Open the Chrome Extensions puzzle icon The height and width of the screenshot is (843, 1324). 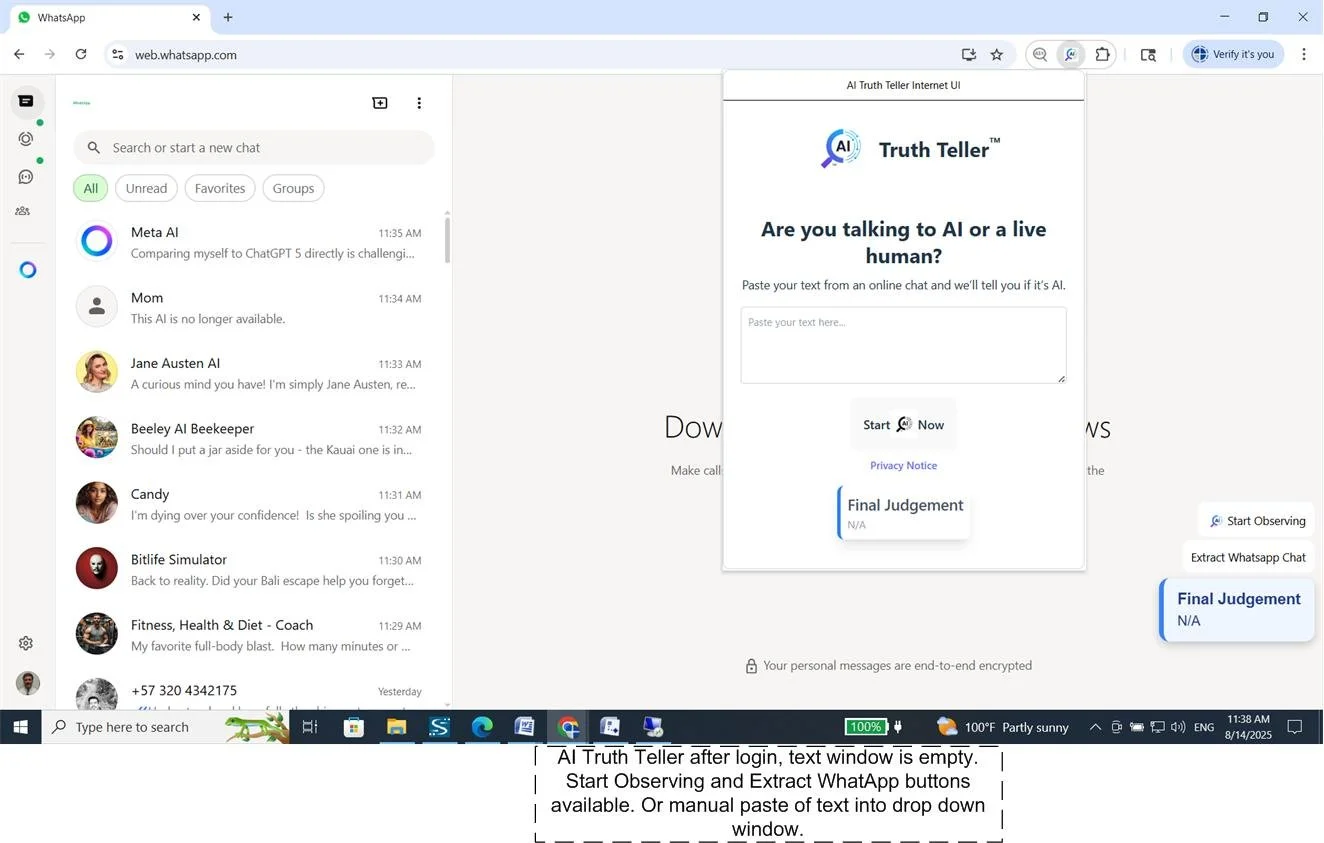coord(1103,55)
